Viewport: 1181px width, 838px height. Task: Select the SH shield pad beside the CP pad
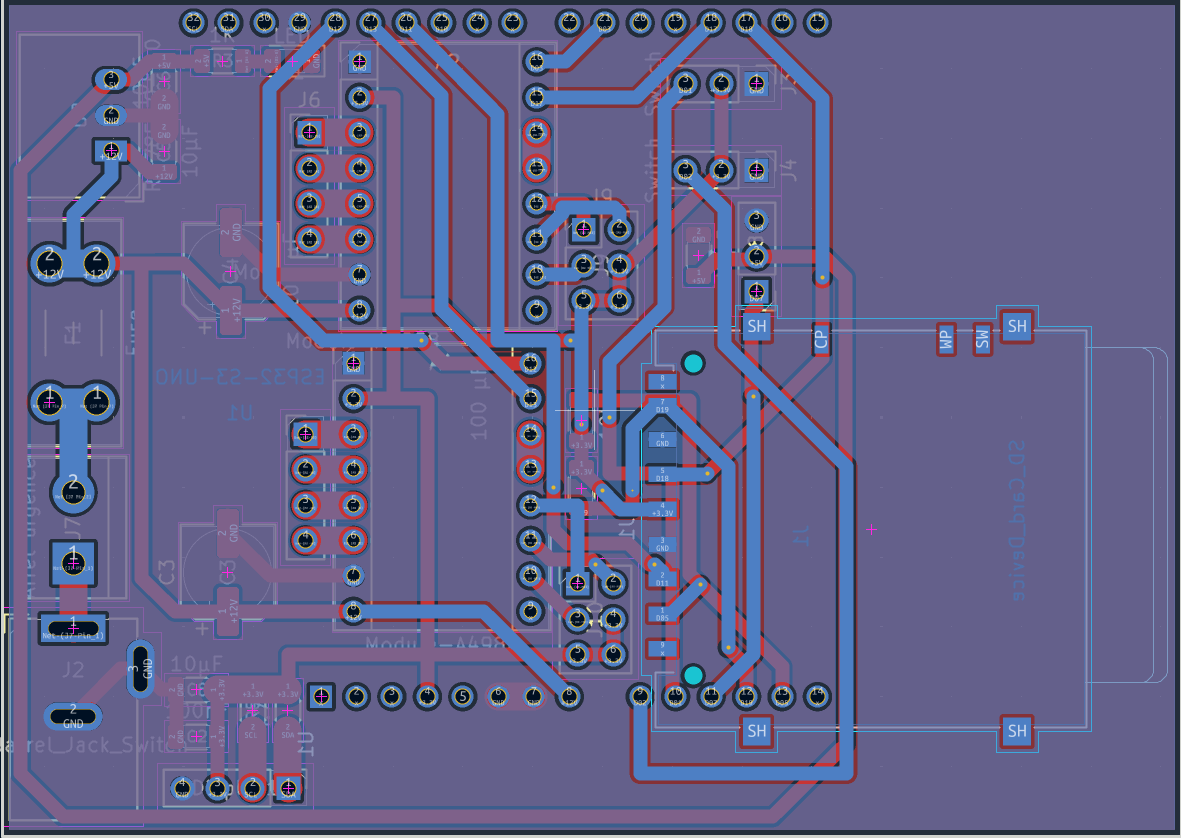click(756, 325)
